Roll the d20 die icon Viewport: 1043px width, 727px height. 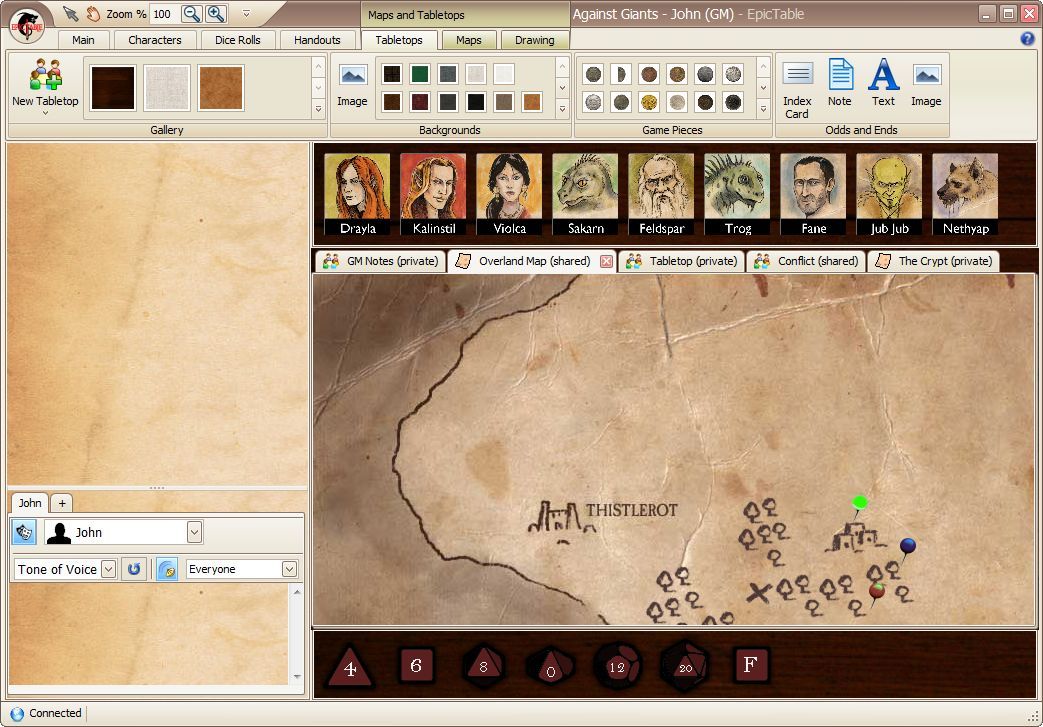point(684,665)
